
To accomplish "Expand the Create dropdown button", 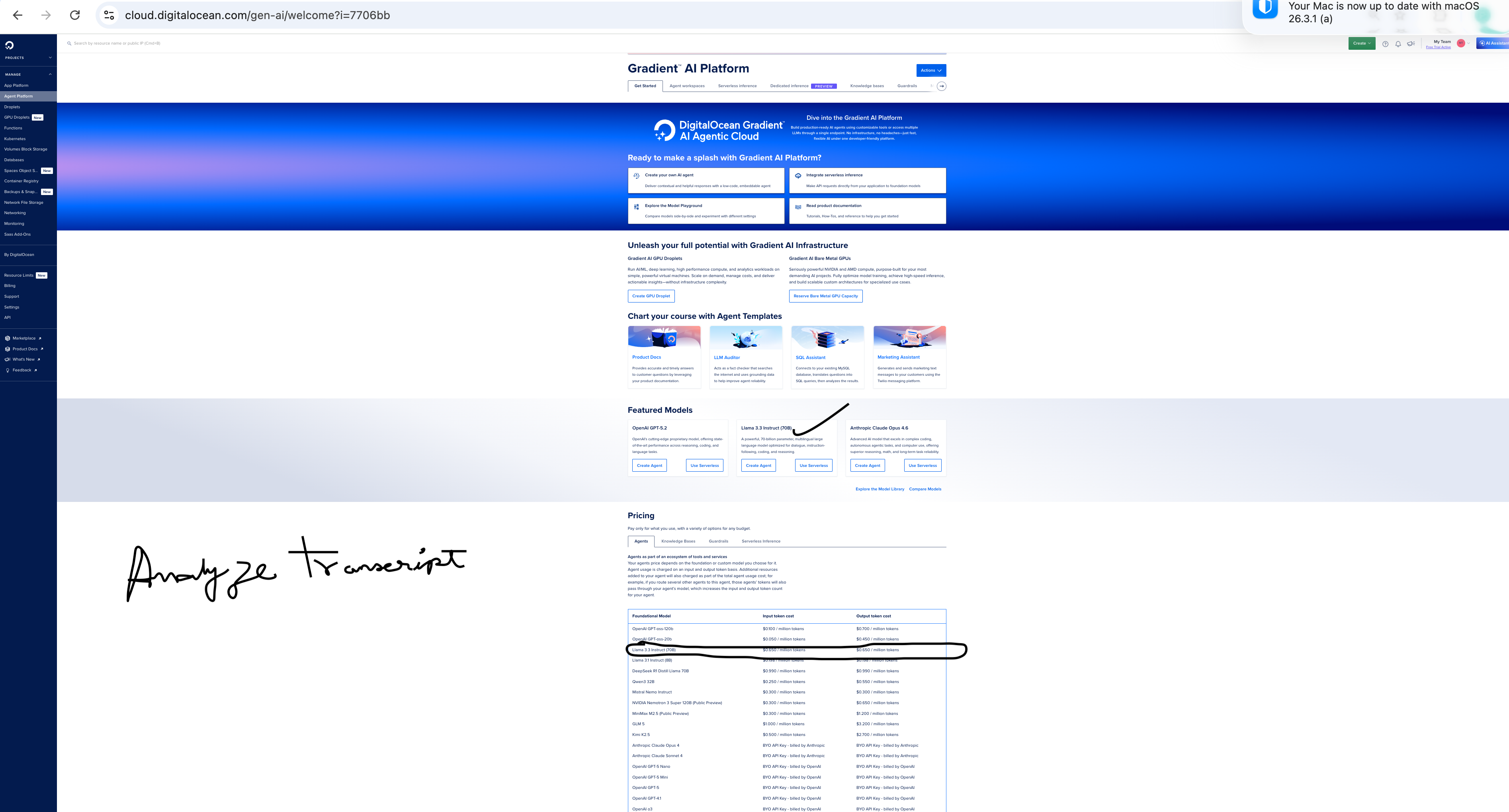I will tap(1361, 43).
